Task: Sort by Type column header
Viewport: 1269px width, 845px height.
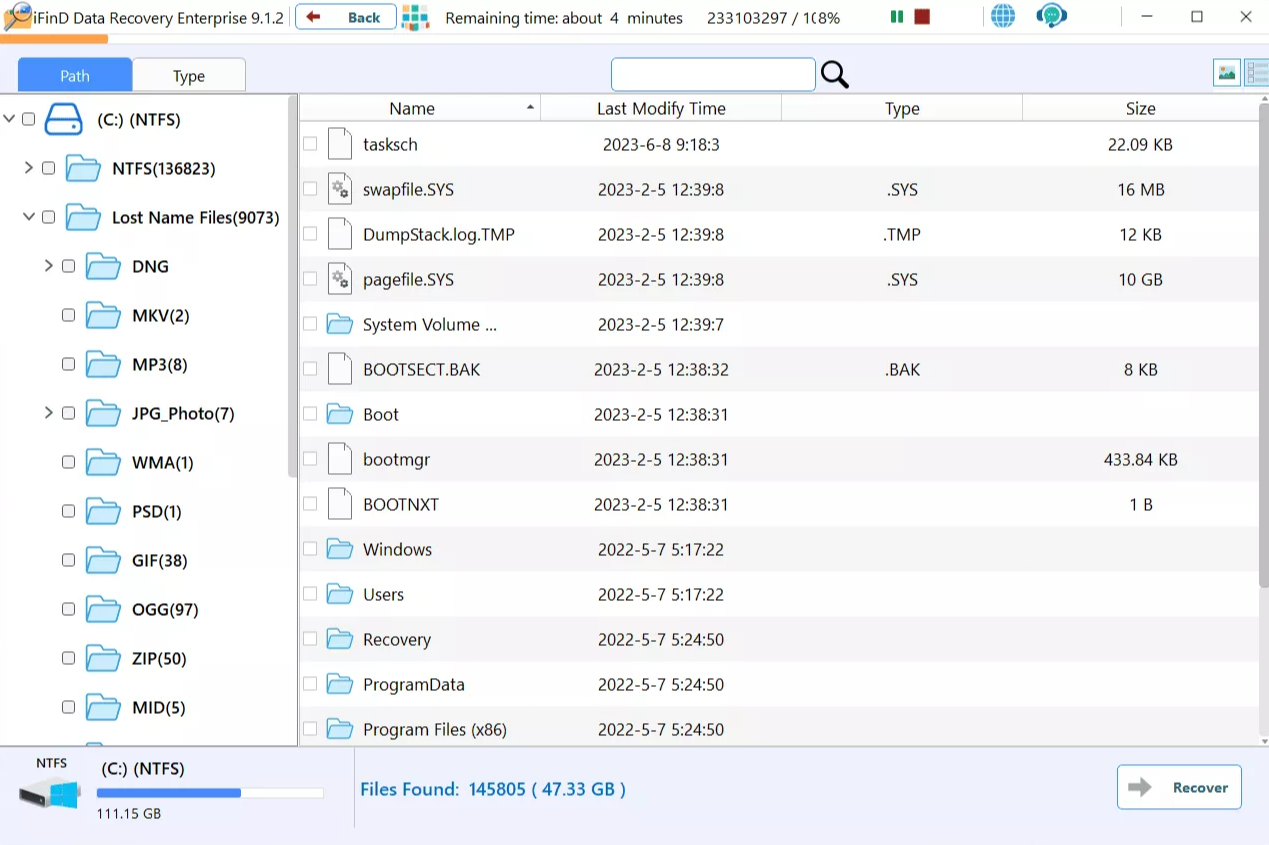Action: point(902,108)
